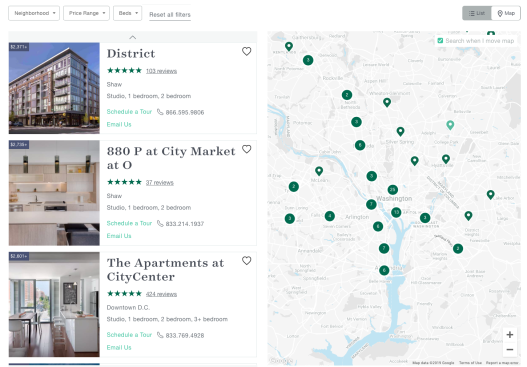Select the cluster marker labeled 25 near Washington
This screenshot has width=527, height=367.
393,190
